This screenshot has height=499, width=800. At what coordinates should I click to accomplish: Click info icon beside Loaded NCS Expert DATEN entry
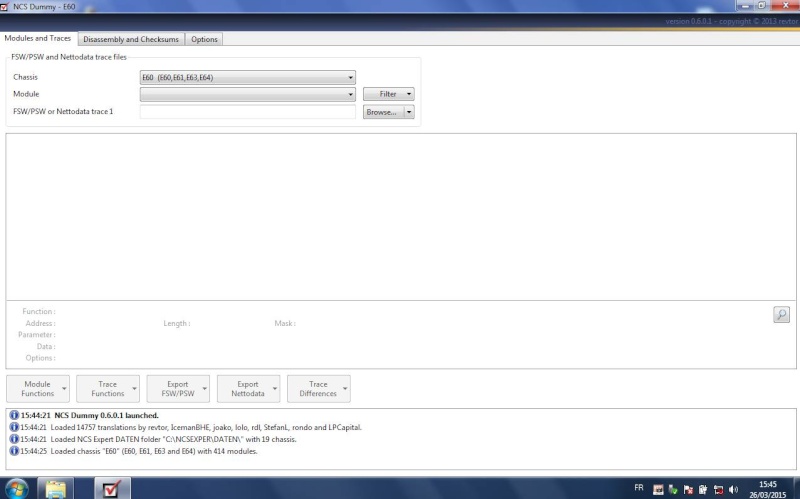(14, 439)
